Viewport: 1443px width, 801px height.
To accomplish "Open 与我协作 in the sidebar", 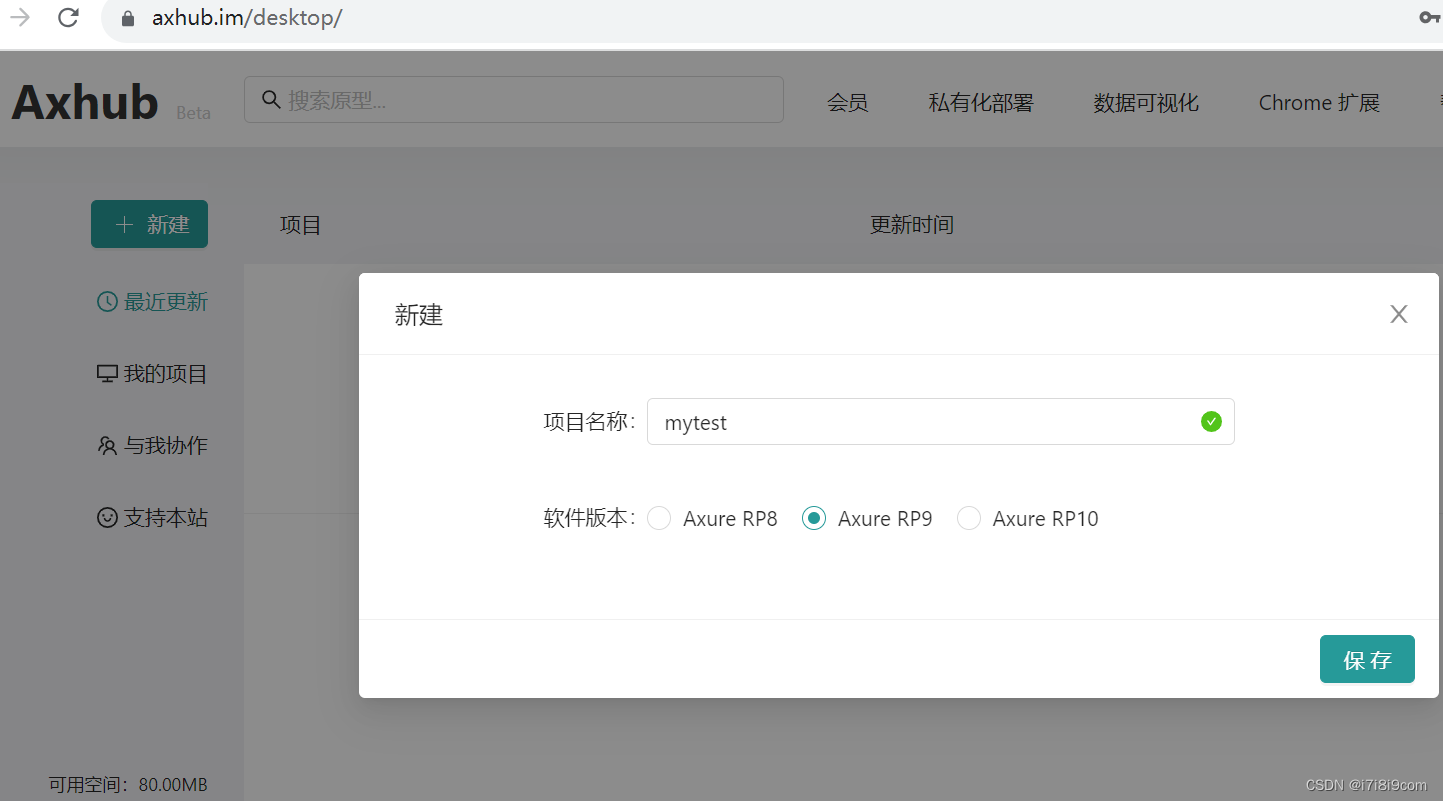I will [152, 446].
